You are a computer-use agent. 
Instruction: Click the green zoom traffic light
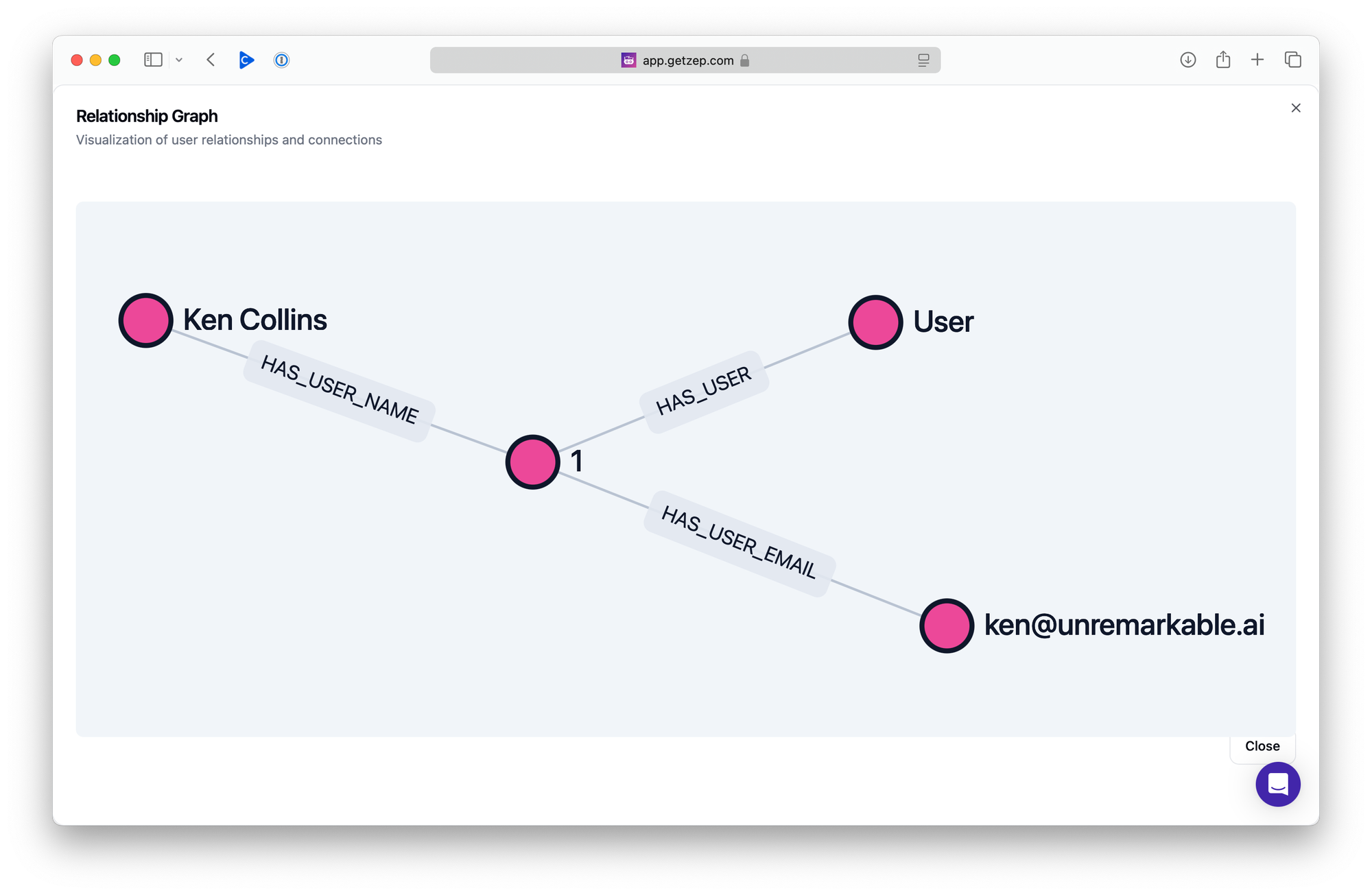click(114, 60)
